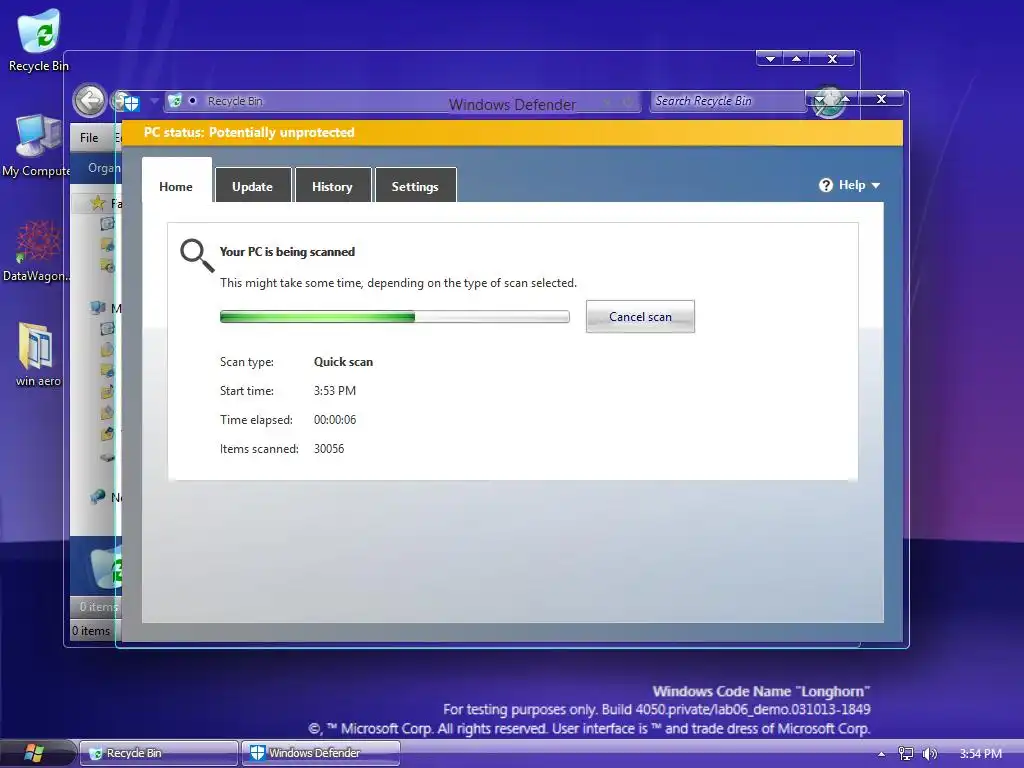Switch to the Update tab
1024x768 pixels.
253,187
